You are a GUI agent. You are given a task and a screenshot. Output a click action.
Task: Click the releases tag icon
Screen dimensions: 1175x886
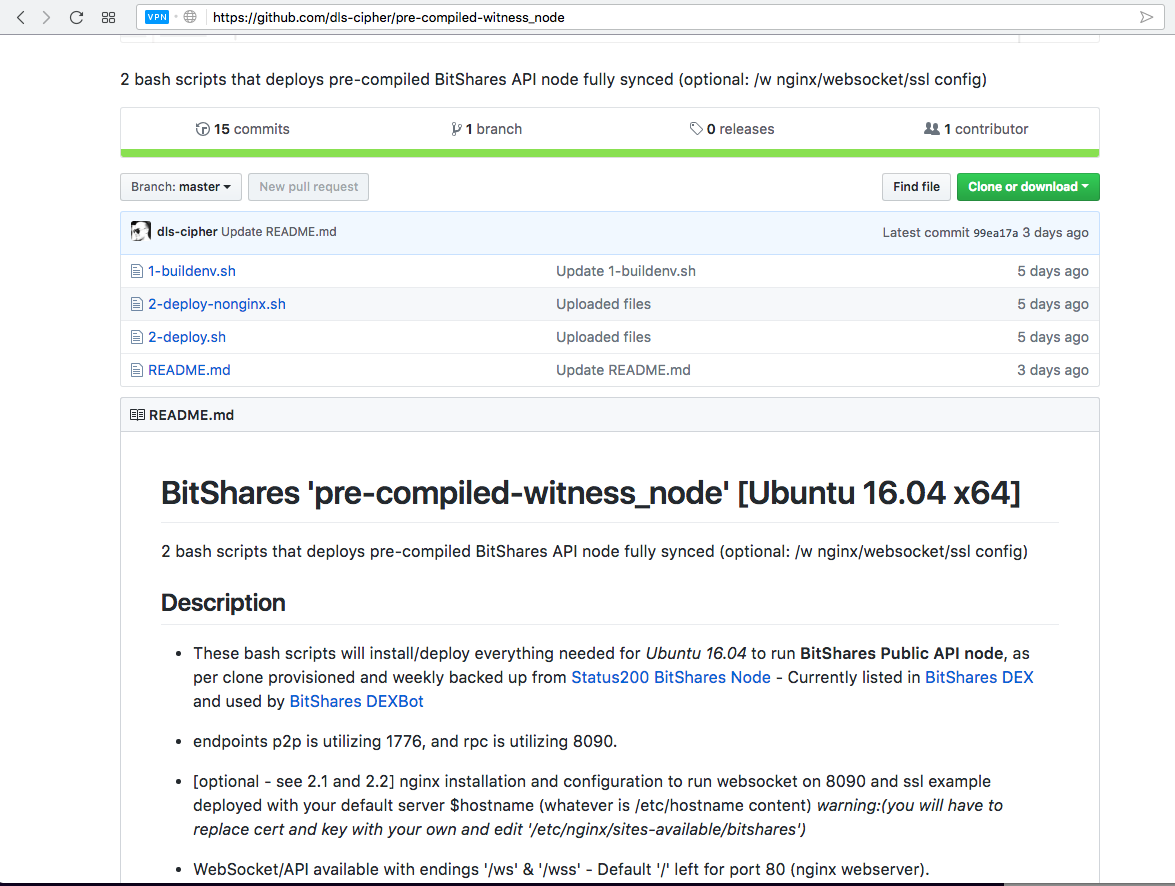696,129
